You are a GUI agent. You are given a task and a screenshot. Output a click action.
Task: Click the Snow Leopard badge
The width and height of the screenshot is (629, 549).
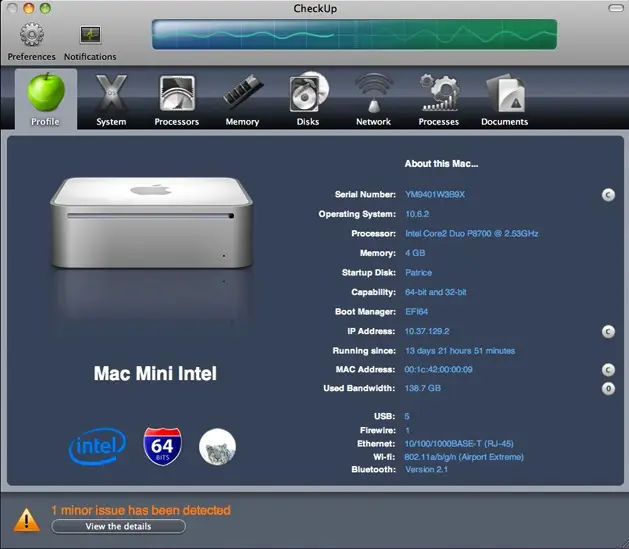(217, 447)
